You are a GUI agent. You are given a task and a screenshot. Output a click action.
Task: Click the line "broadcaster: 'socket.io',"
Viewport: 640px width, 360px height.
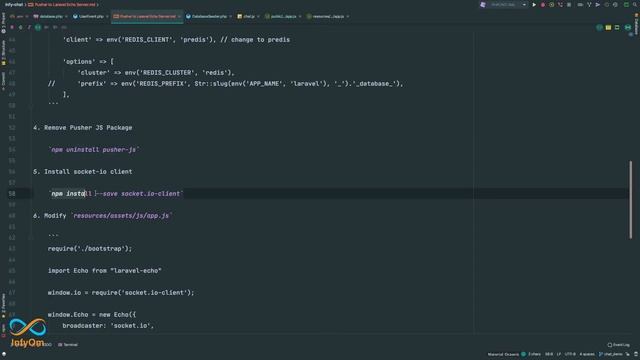108,326
